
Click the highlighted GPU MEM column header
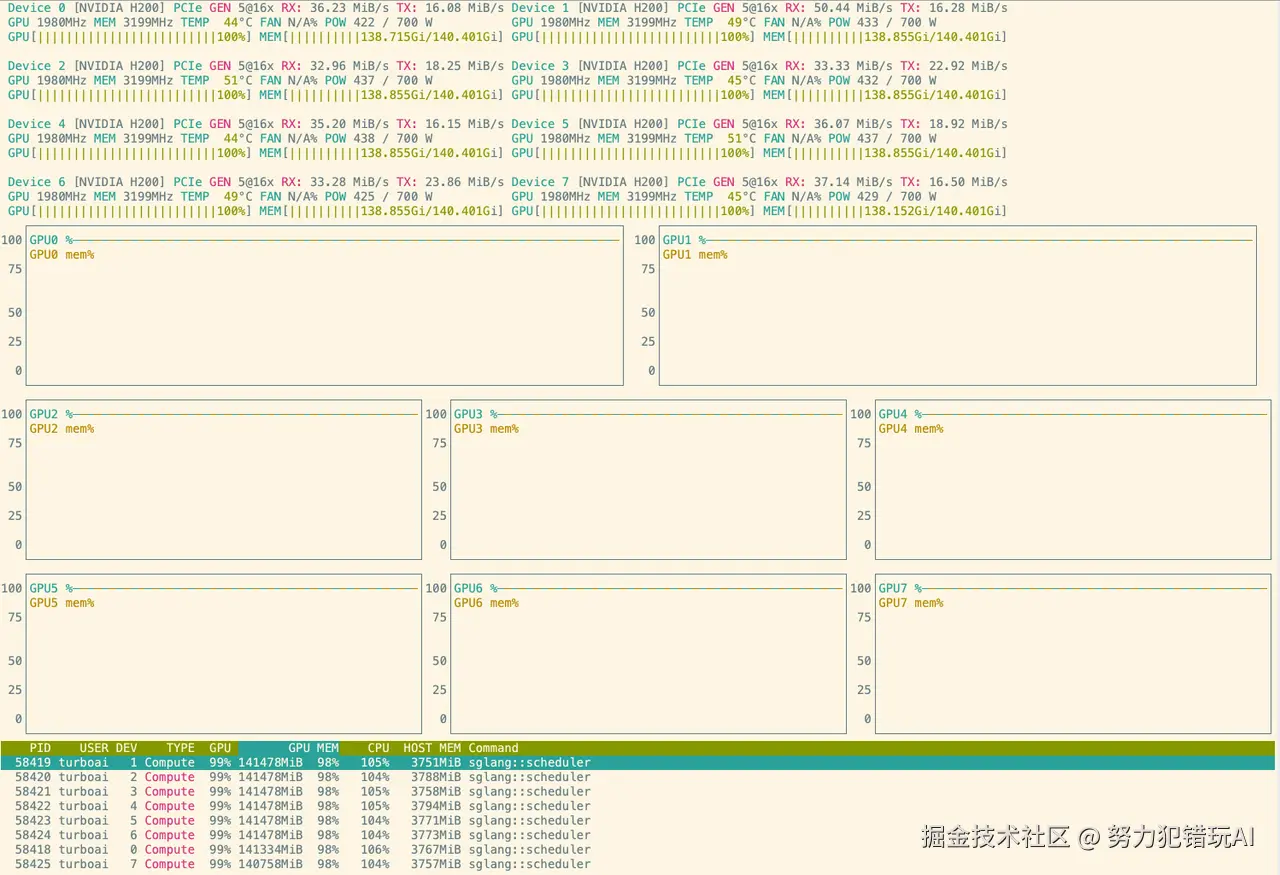(x=313, y=748)
